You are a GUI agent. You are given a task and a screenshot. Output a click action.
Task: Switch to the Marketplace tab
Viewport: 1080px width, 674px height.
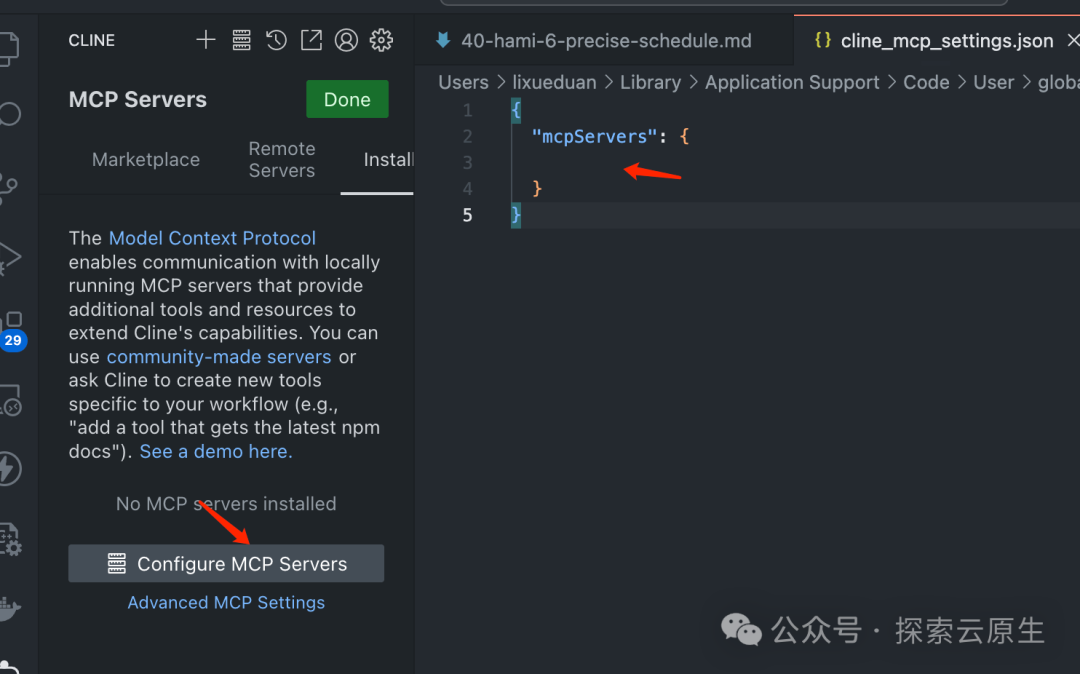145,159
